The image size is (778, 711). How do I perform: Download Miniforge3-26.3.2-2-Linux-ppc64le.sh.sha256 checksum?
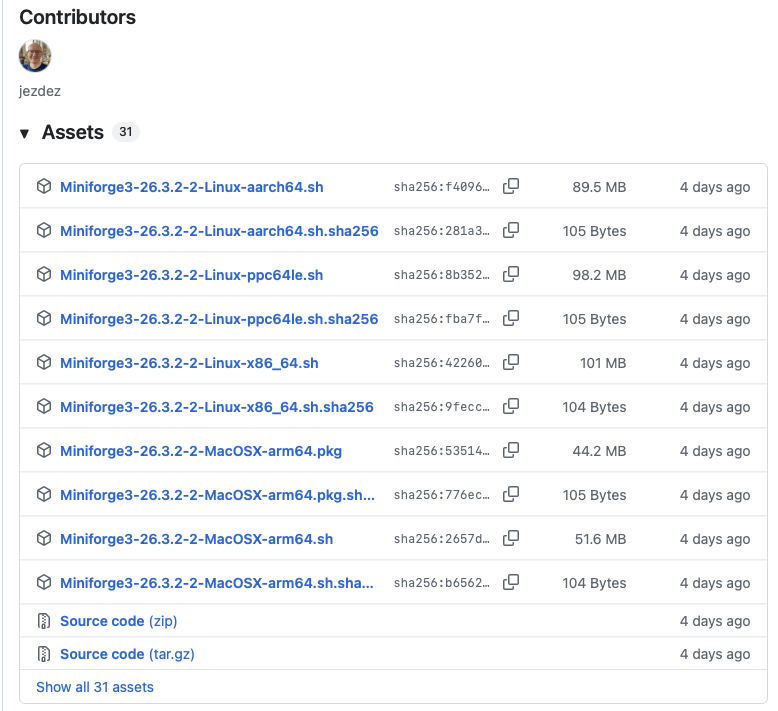coord(219,319)
